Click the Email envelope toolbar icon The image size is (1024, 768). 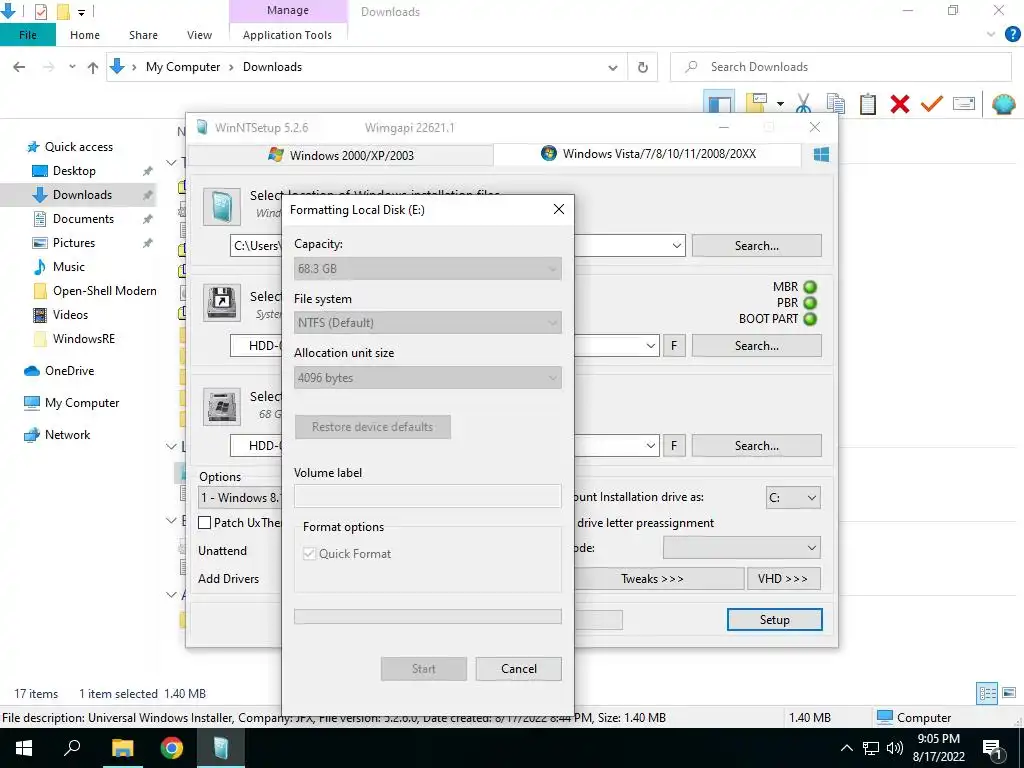[964, 103]
